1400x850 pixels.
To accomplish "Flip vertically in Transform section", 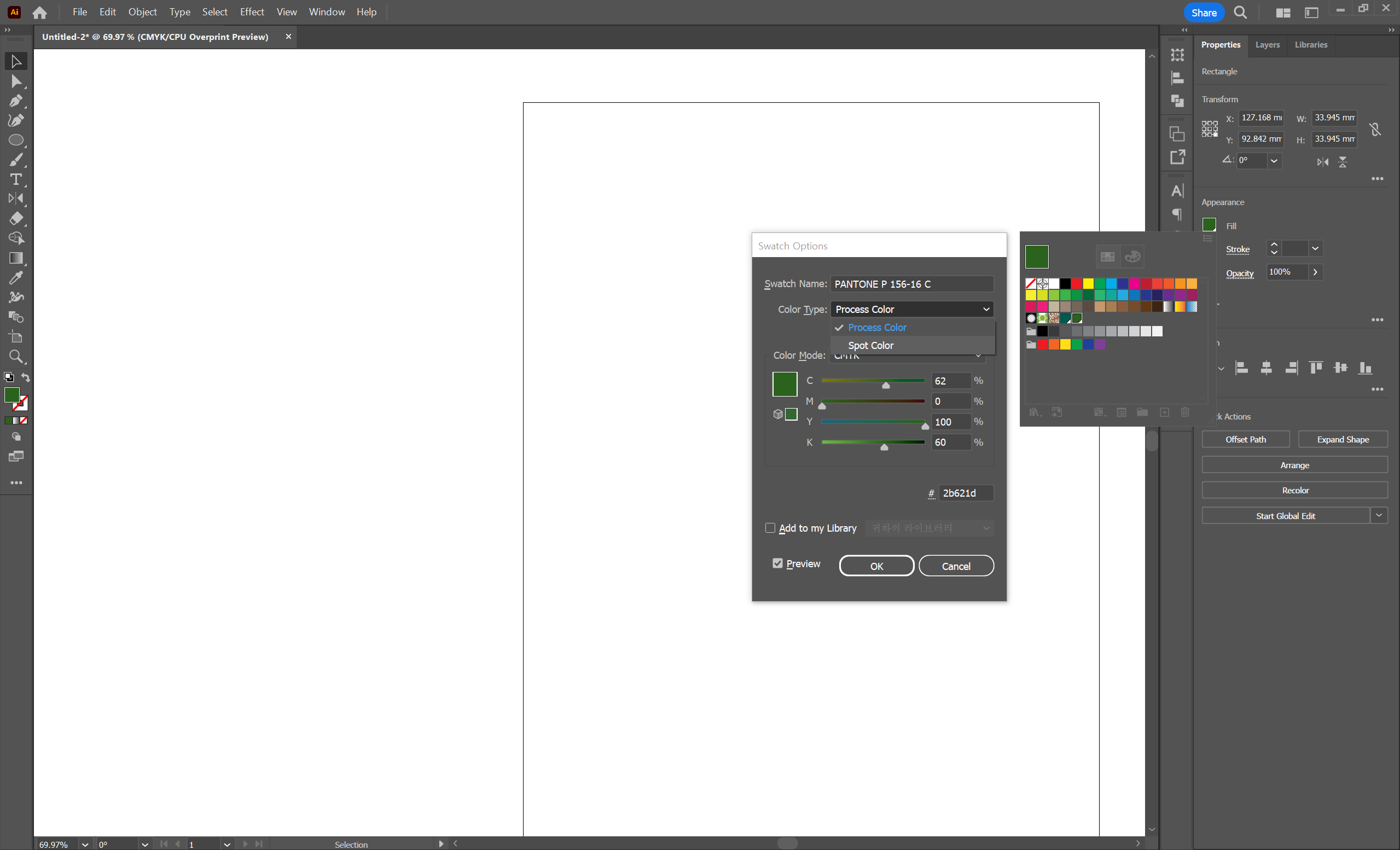I will [x=1343, y=162].
